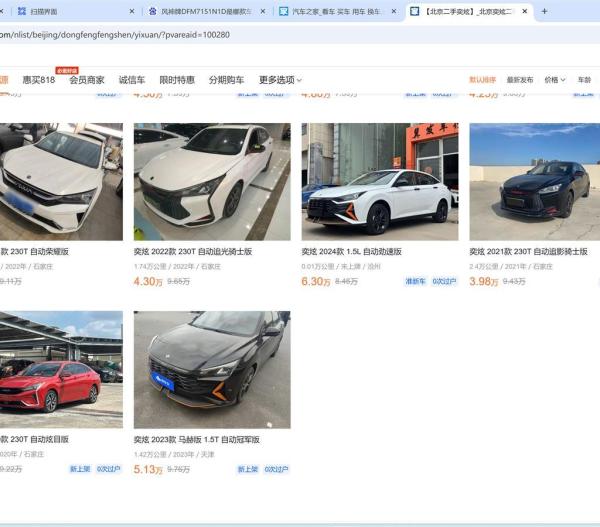Open listing title 奕炫 2023款 马赫版 1.5T 自动冠军版
The height and width of the screenshot is (527, 600).
pos(197,439)
